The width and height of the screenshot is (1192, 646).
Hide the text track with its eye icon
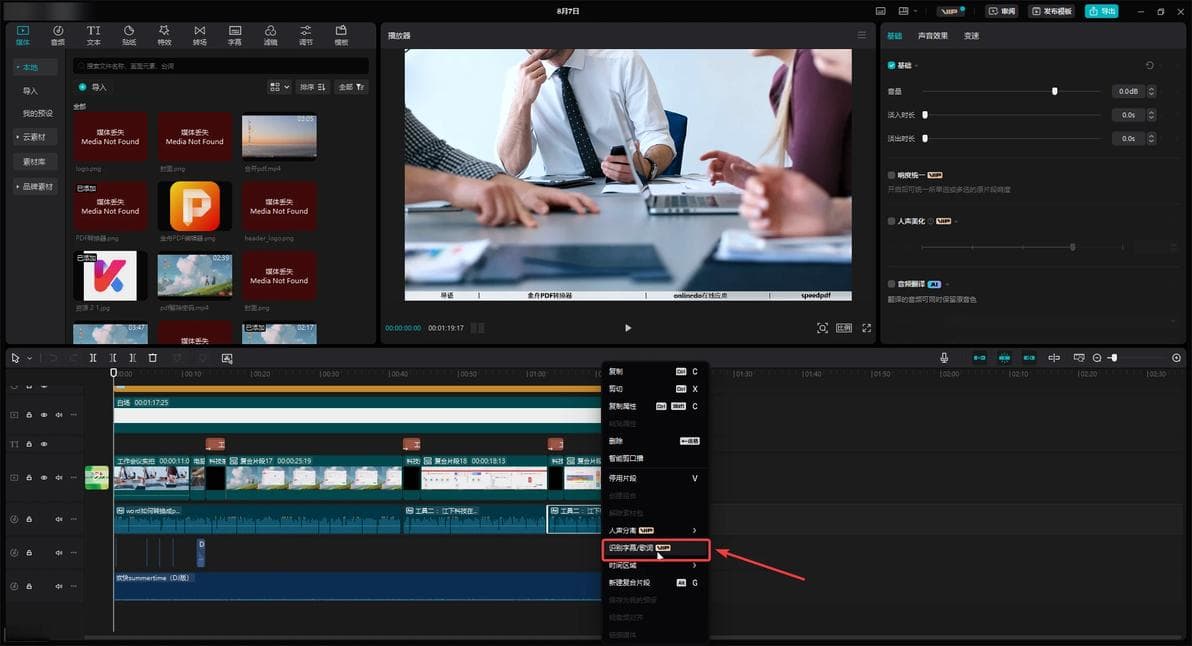pyautogui.click(x=44, y=444)
